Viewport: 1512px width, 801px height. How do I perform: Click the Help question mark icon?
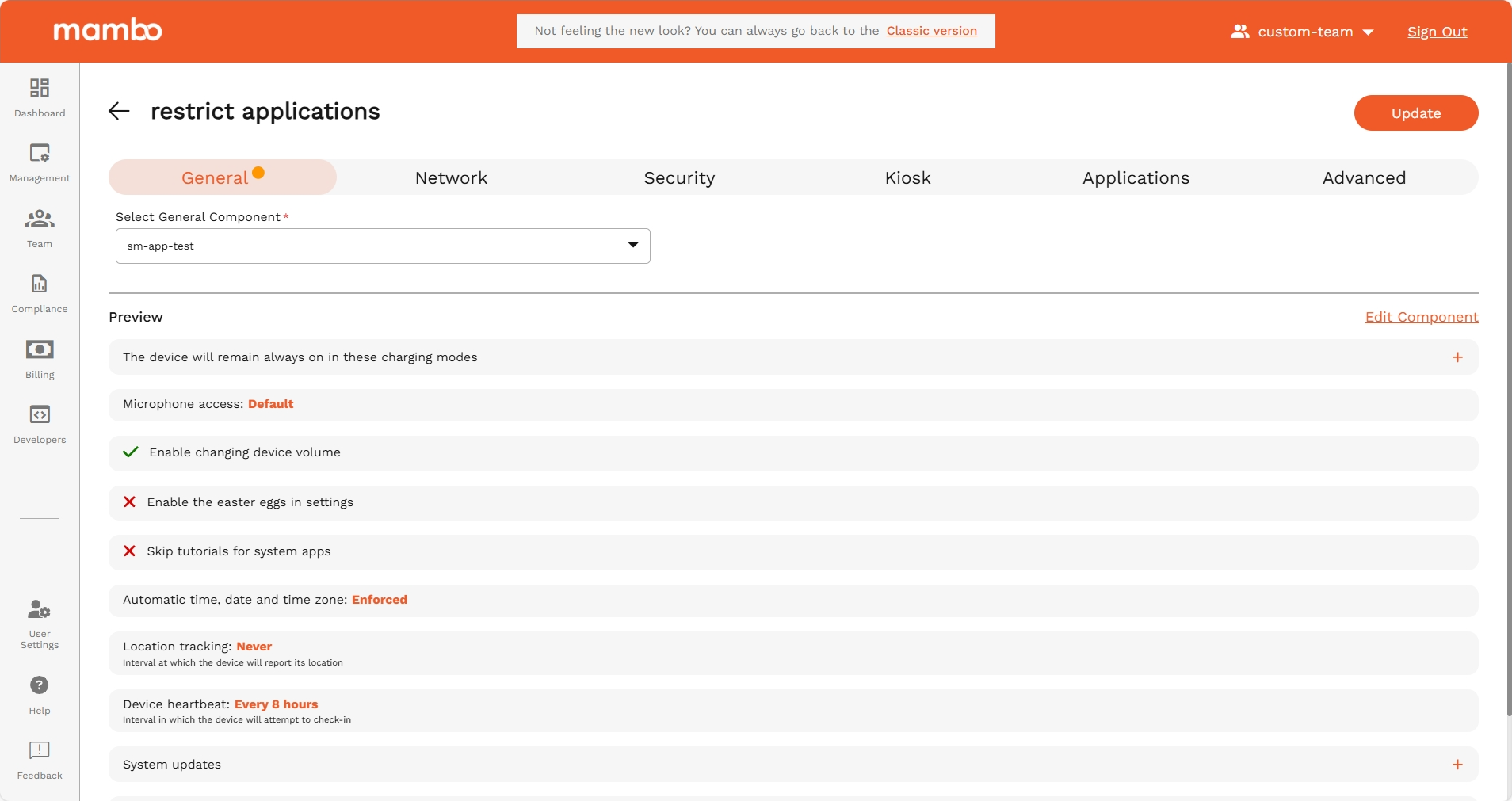click(39, 685)
